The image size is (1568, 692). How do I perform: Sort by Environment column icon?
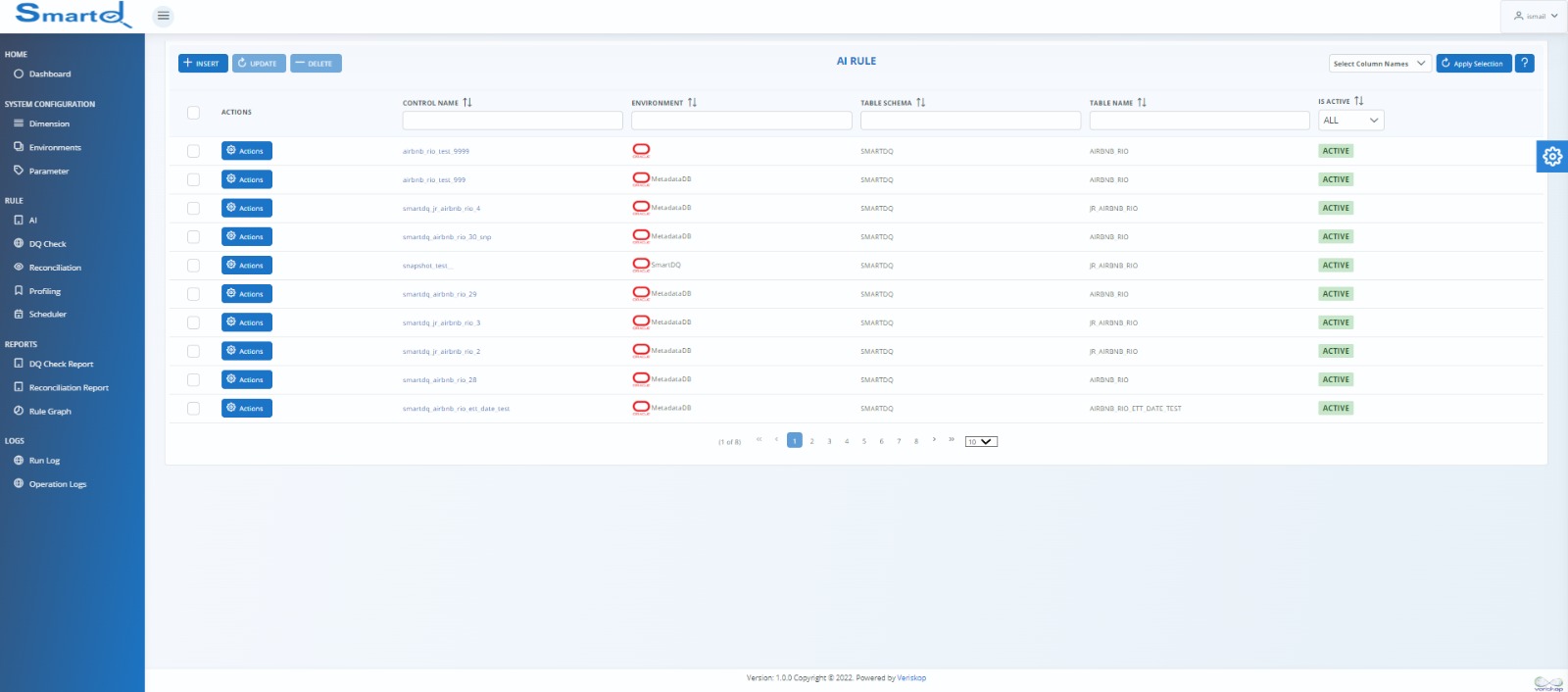click(x=692, y=103)
